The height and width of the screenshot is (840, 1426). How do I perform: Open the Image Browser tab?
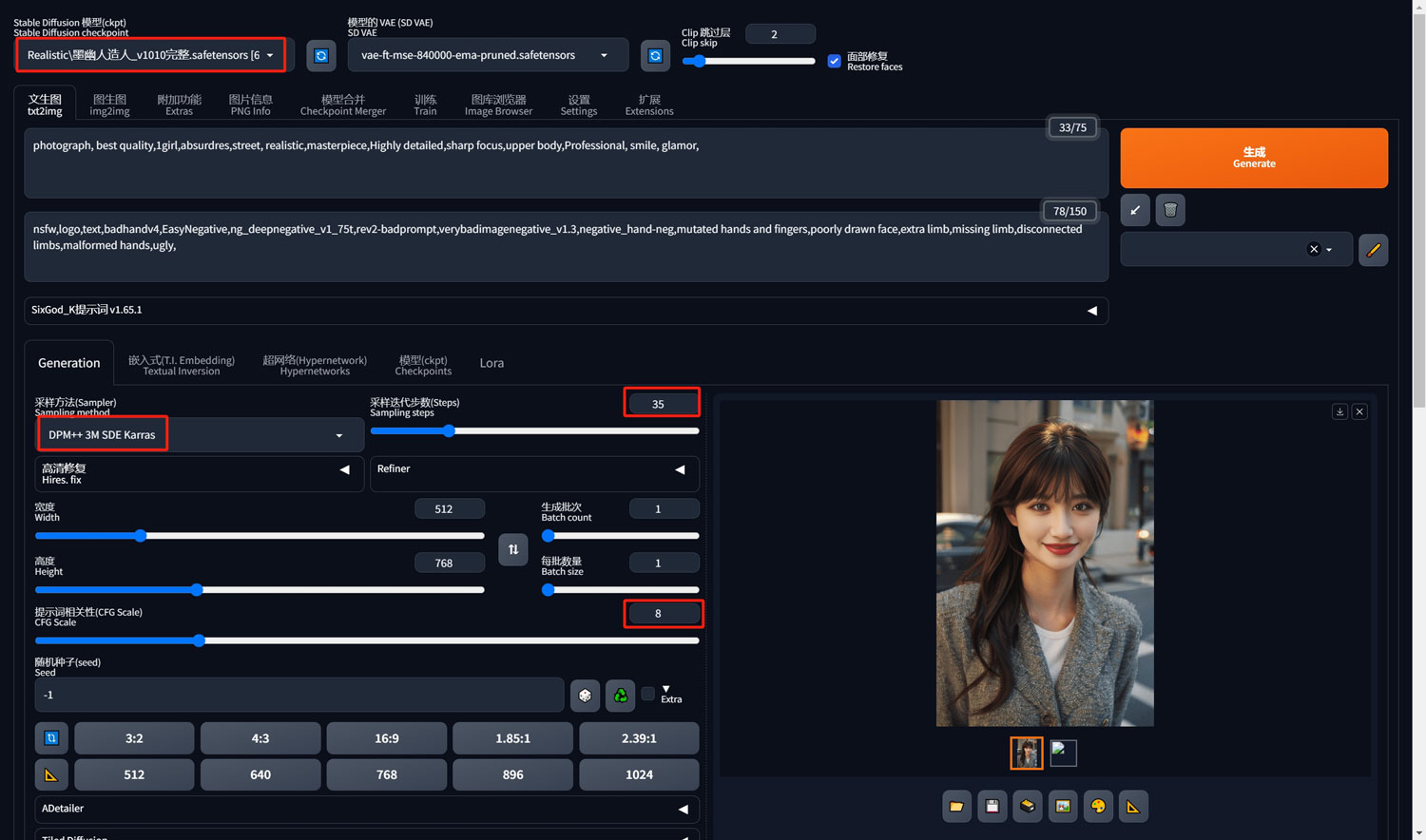[x=498, y=105]
